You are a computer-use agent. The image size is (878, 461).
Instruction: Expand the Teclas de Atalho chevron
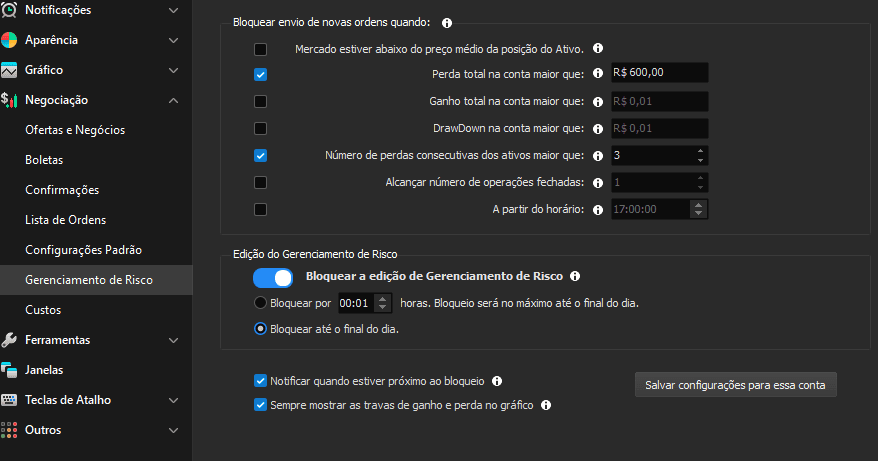pyautogui.click(x=174, y=400)
